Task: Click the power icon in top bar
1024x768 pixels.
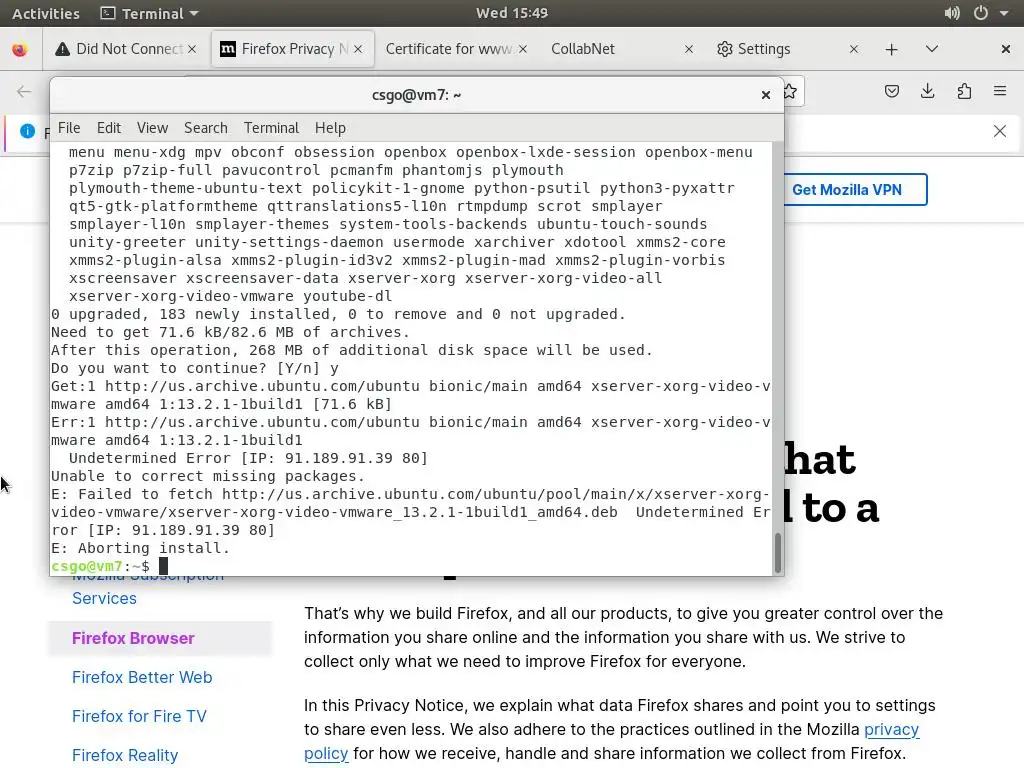Action: (x=980, y=13)
